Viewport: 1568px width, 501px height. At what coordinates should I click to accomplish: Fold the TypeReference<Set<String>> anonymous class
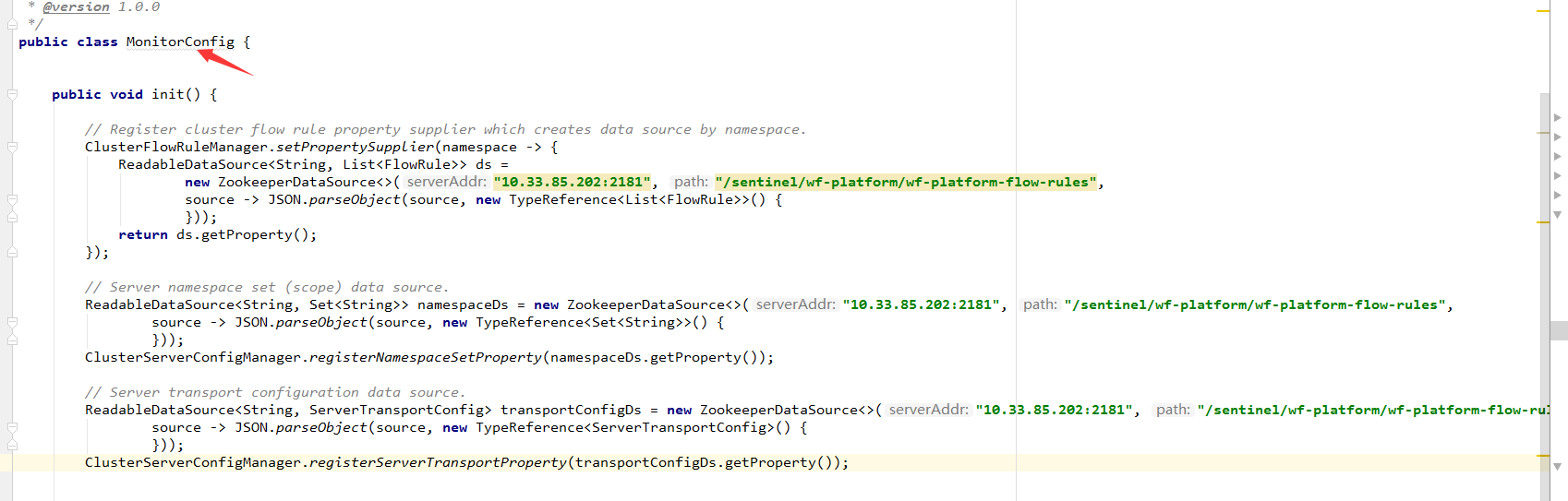click(12, 322)
